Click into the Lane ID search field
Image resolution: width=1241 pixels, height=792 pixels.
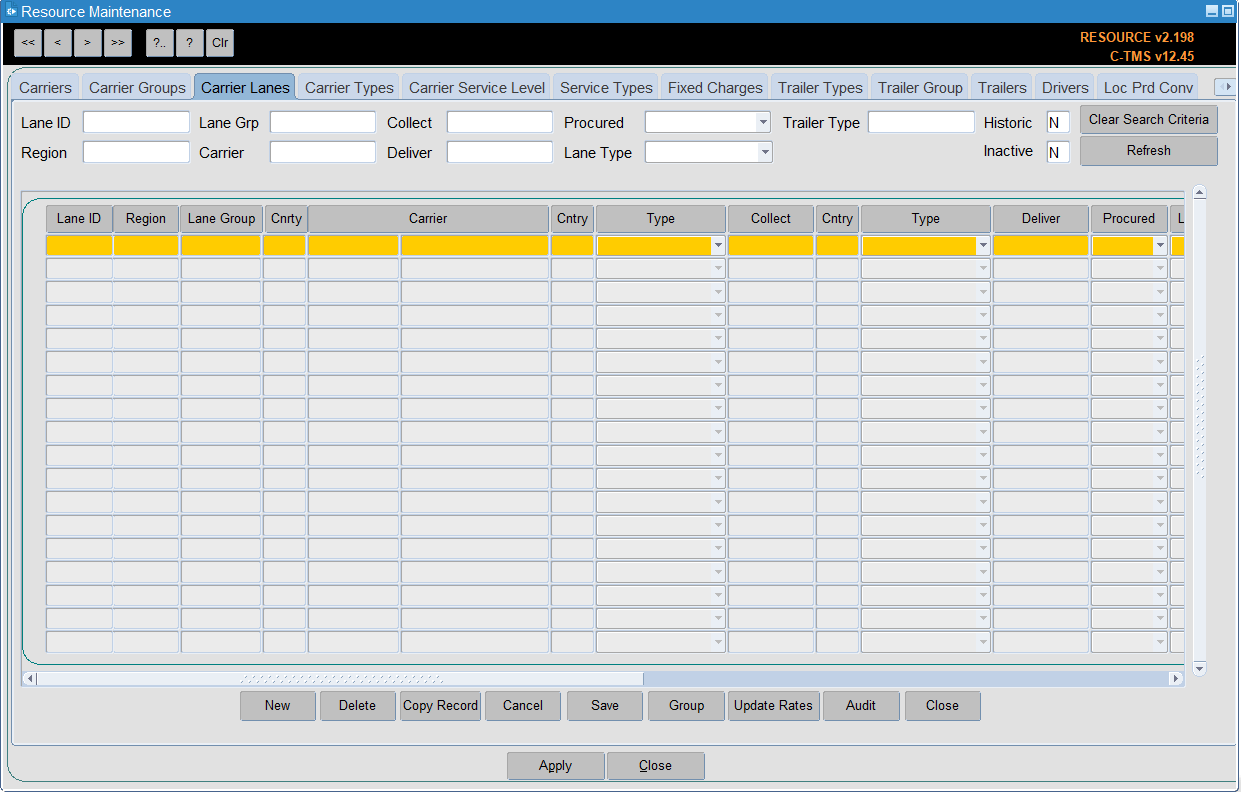pos(136,122)
